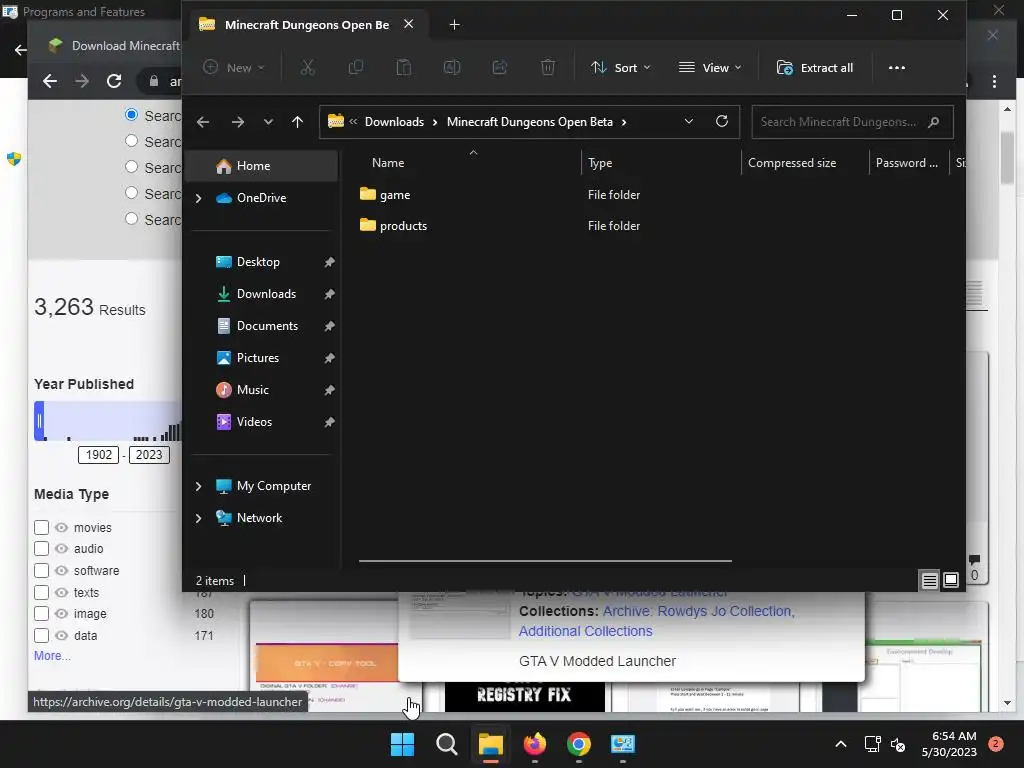Screen dimensions: 1024x768
Task: Expand the Network tree node
Action: [x=199, y=518]
